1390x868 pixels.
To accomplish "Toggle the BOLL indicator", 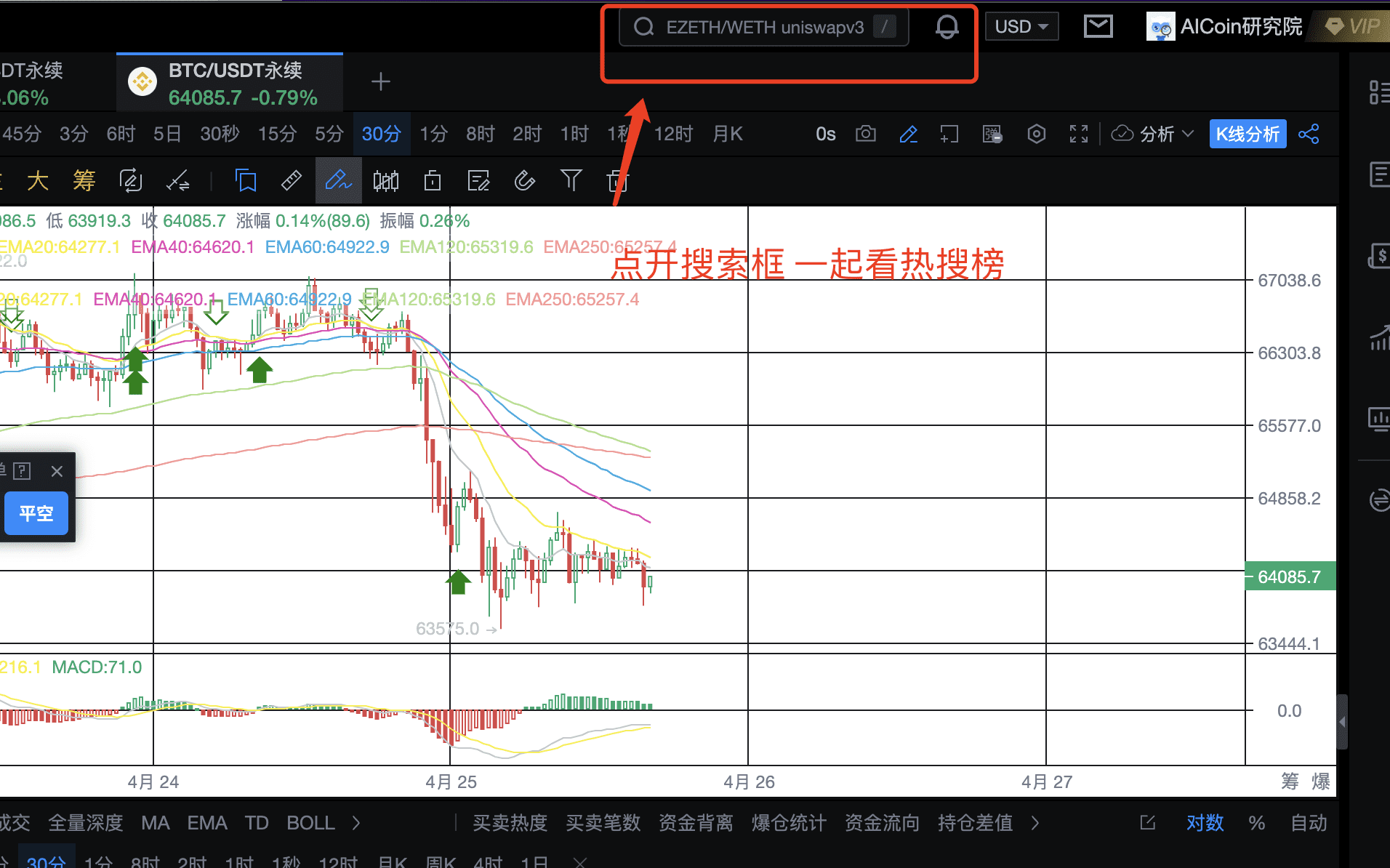I will click(310, 823).
